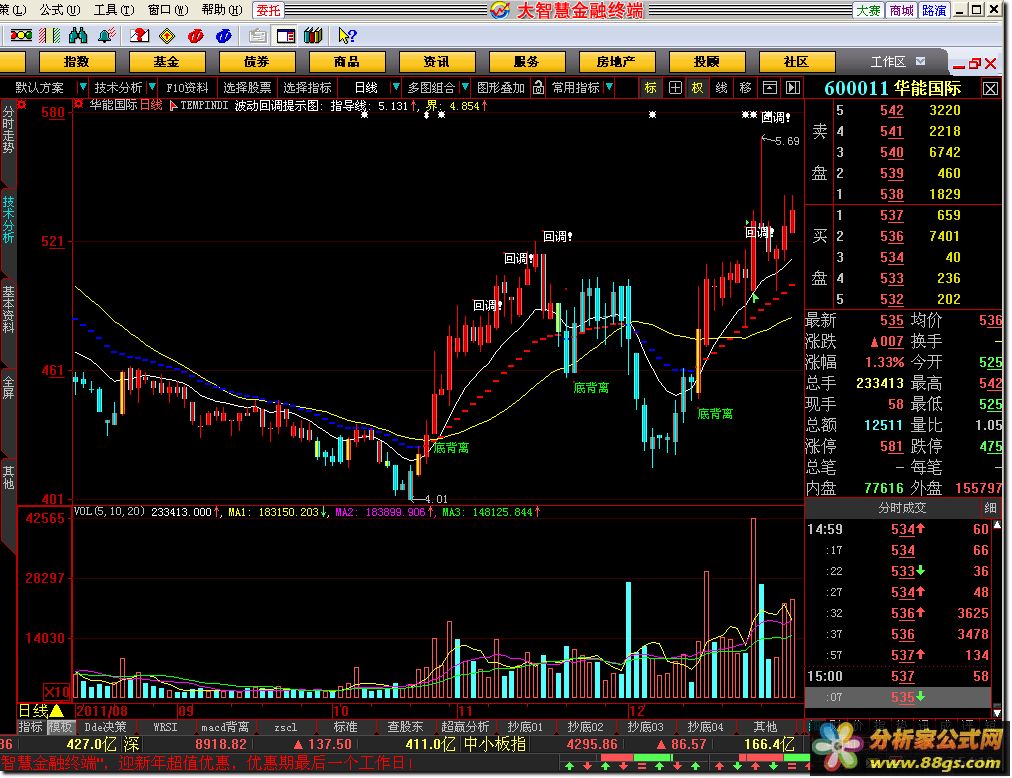Click the grid crosshair 田 icon

point(675,87)
